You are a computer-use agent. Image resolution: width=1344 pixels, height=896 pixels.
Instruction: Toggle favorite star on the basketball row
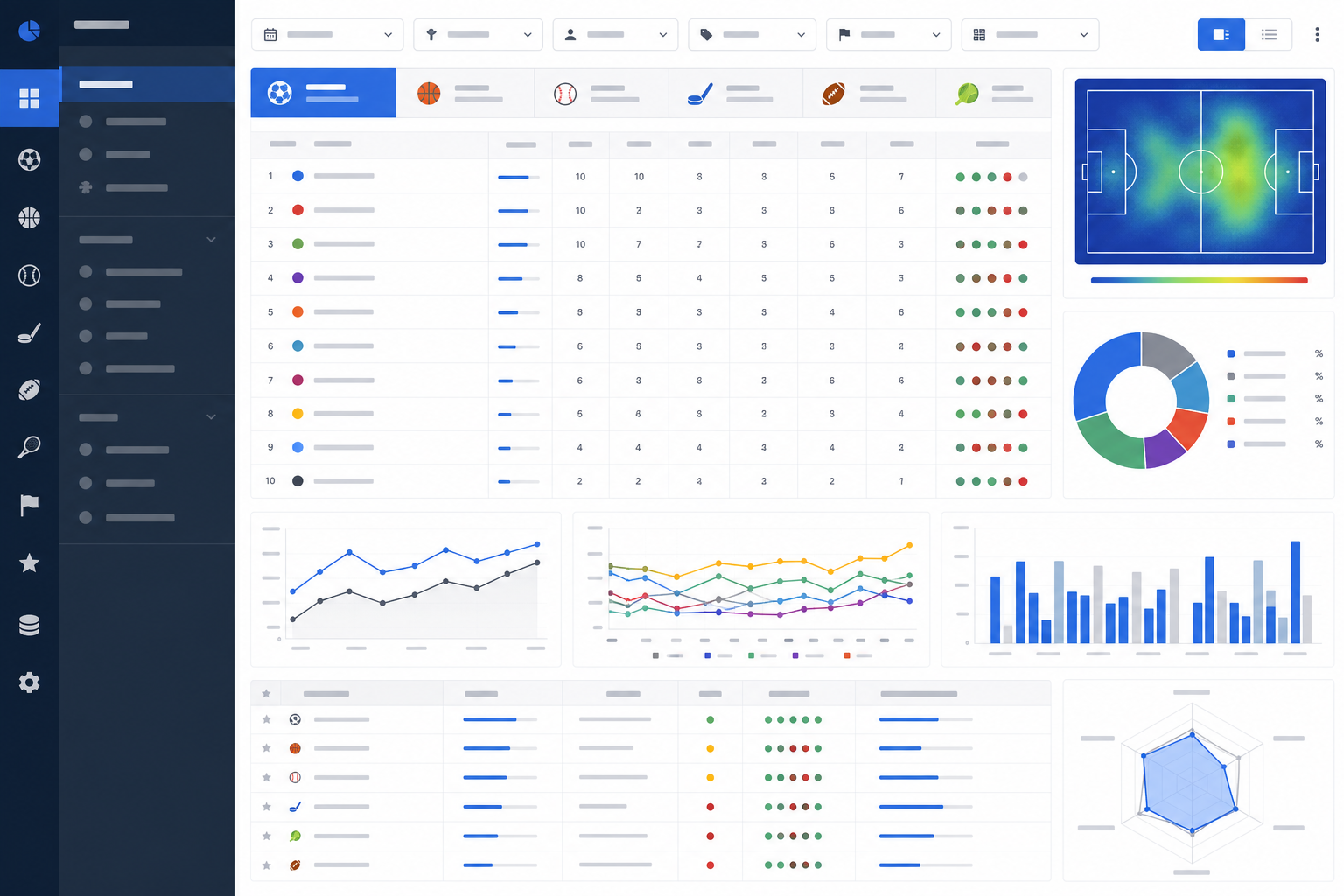click(266, 748)
